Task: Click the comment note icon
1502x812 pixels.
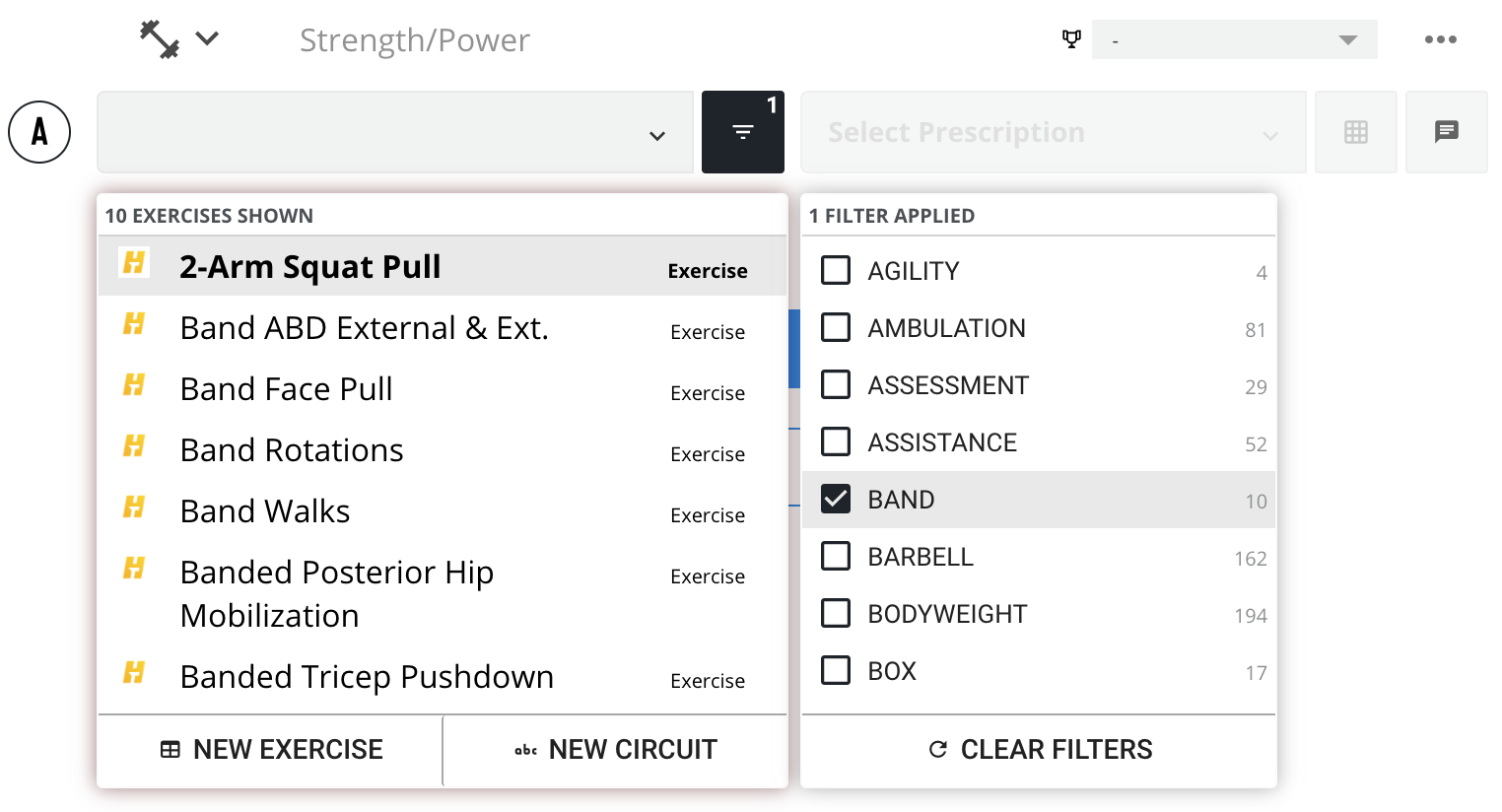Action: 1446,132
